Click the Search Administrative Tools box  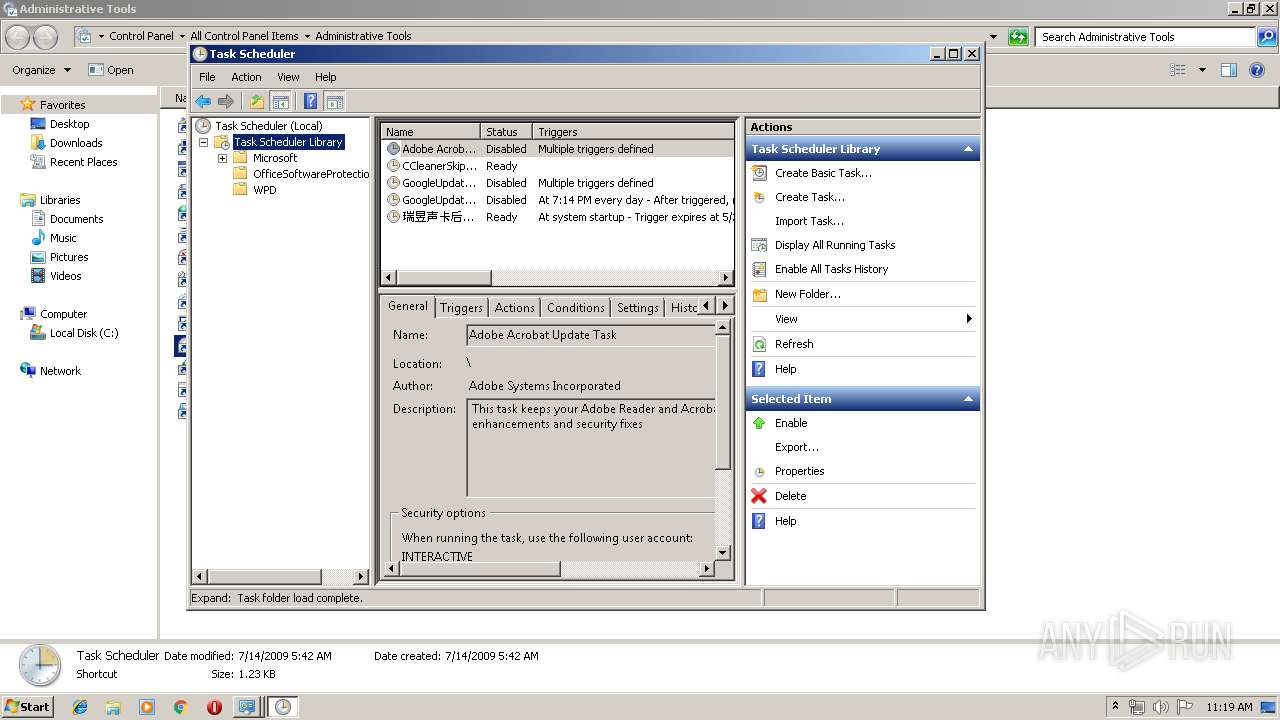pyautogui.click(x=1146, y=37)
